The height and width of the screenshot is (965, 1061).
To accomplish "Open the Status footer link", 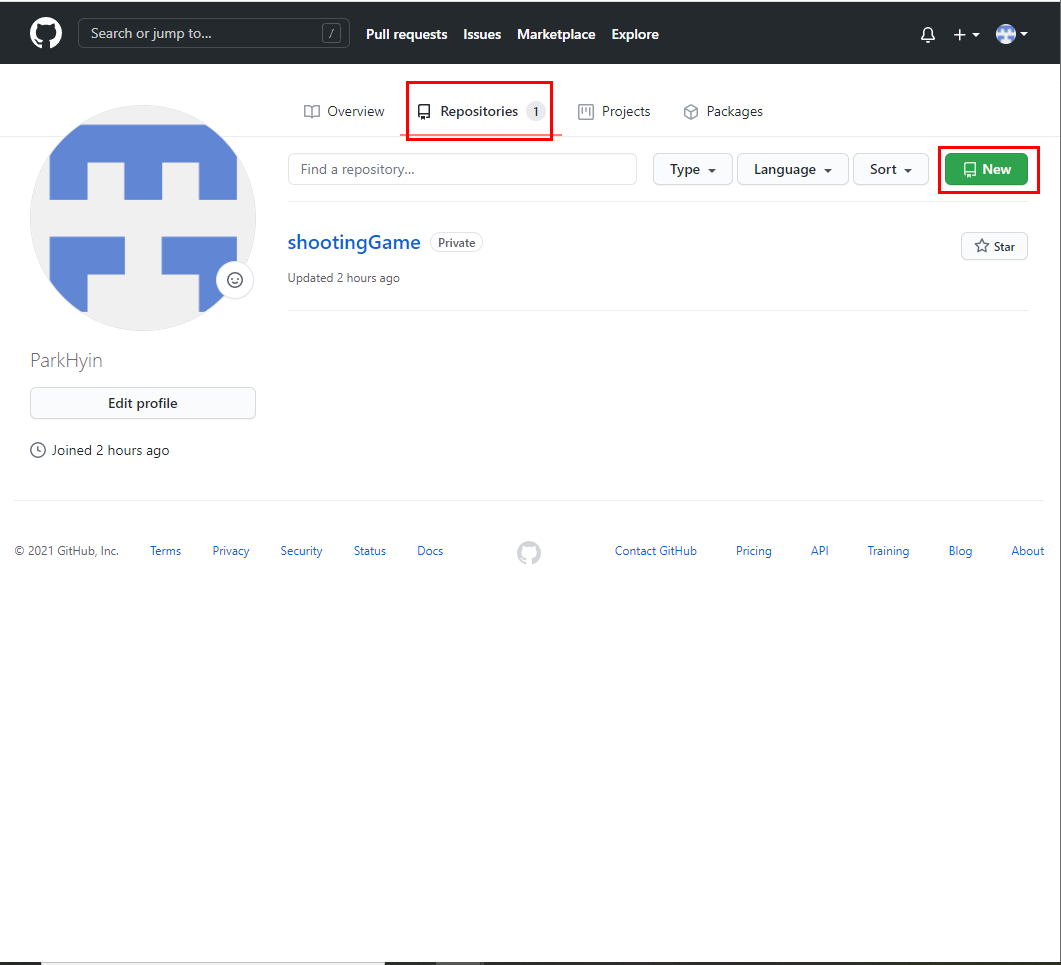I will click(369, 551).
